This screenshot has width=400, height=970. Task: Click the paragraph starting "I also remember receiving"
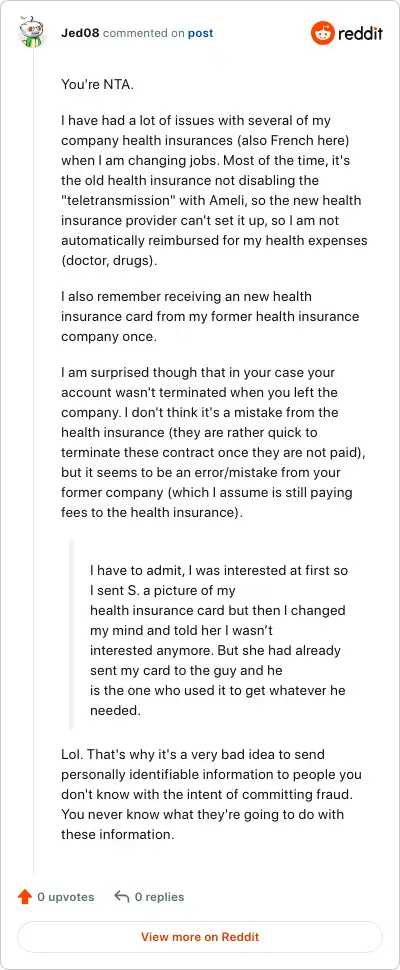click(x=210, y=317)
